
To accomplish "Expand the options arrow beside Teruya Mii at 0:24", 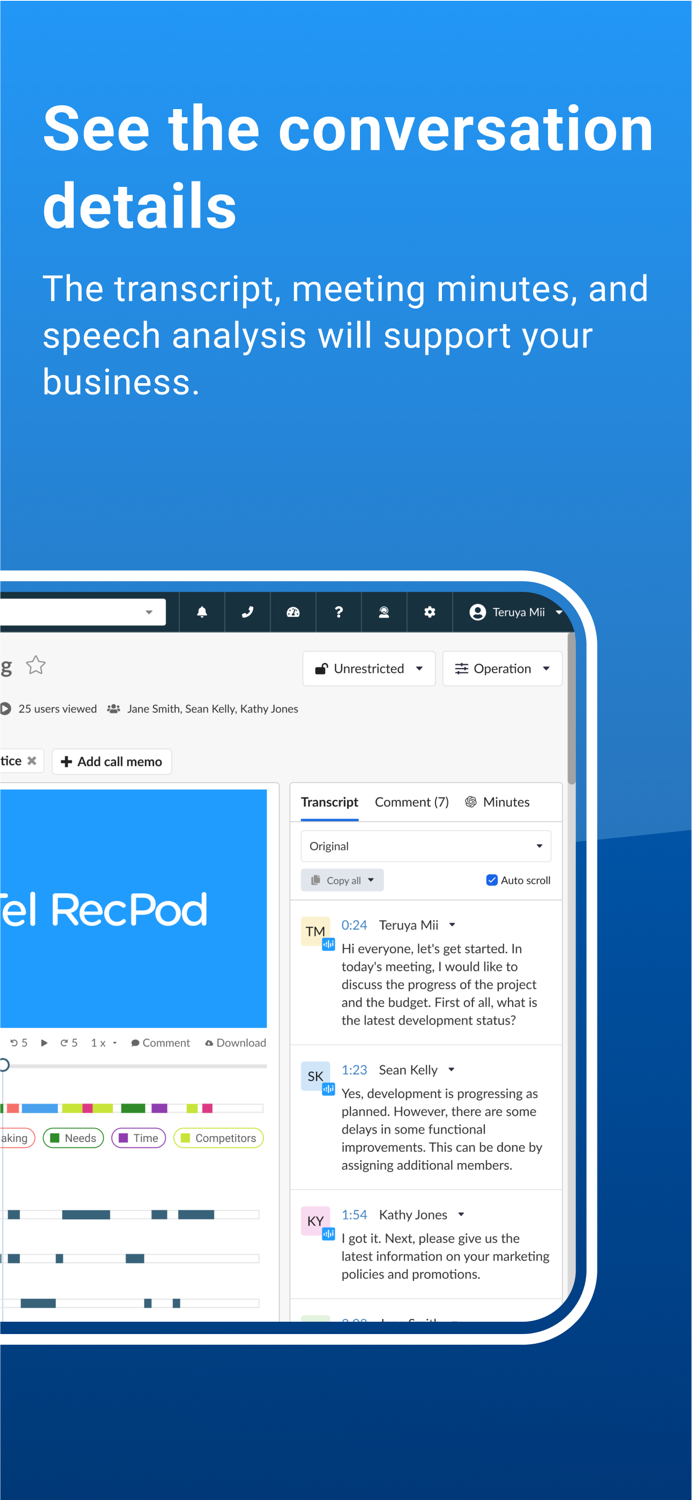I will pos(452,925).
